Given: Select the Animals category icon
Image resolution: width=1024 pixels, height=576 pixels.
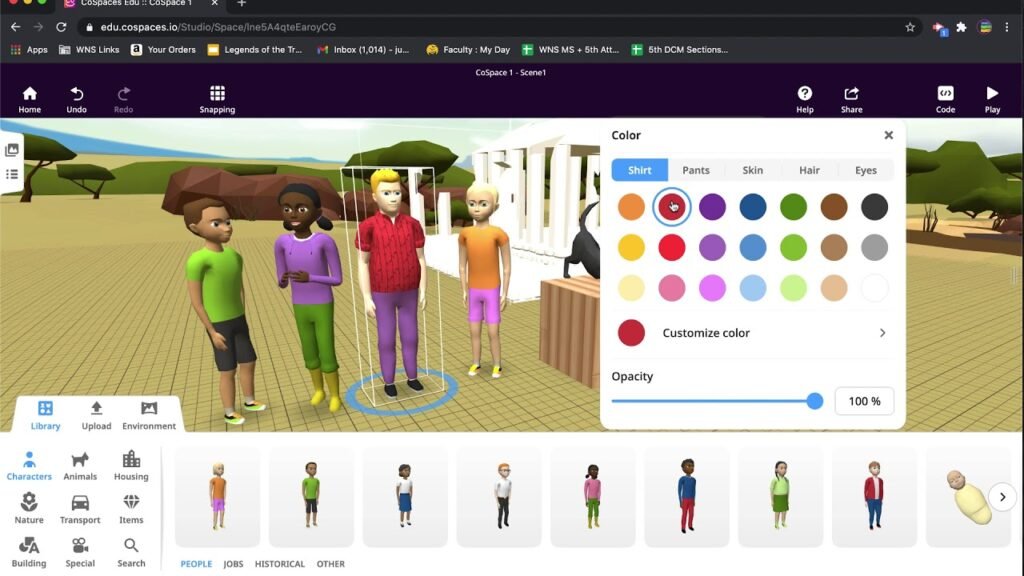Looking at the screenshot, I should [80, 460].
